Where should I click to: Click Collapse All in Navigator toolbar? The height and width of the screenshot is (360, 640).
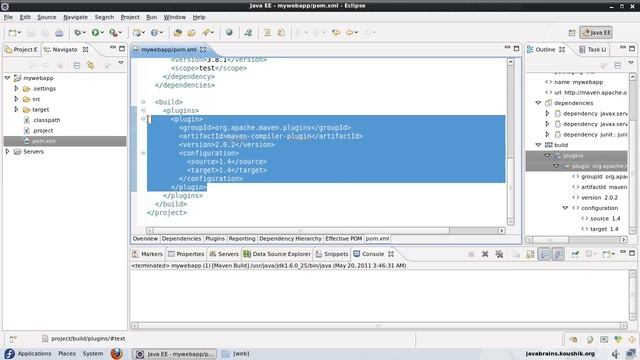point(76,65)
